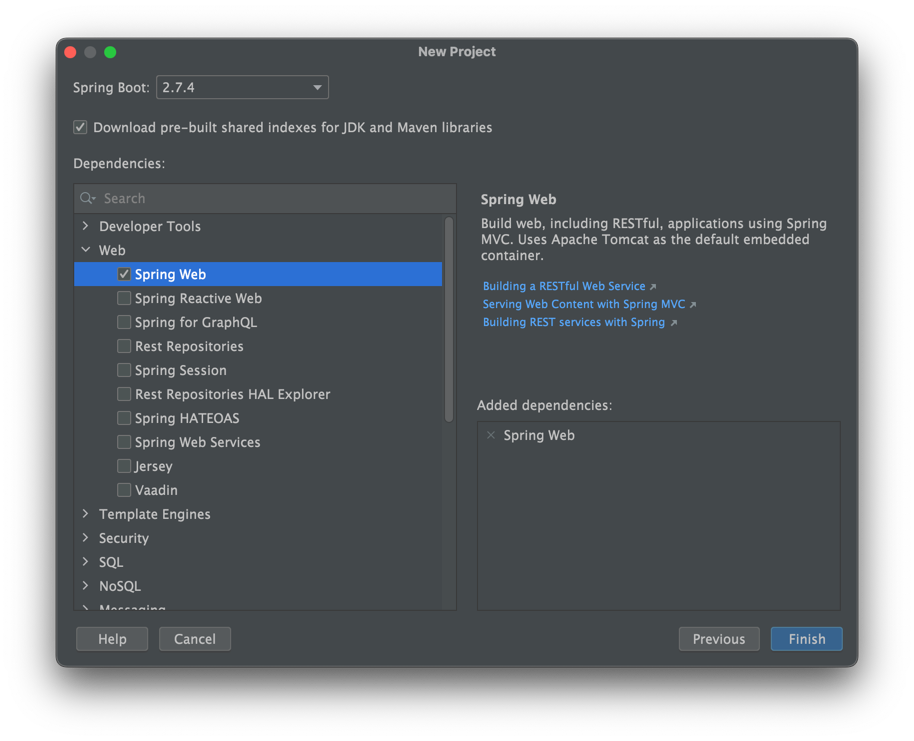Click the dependencies list vertical scrollbar

[x=449, y=320]
